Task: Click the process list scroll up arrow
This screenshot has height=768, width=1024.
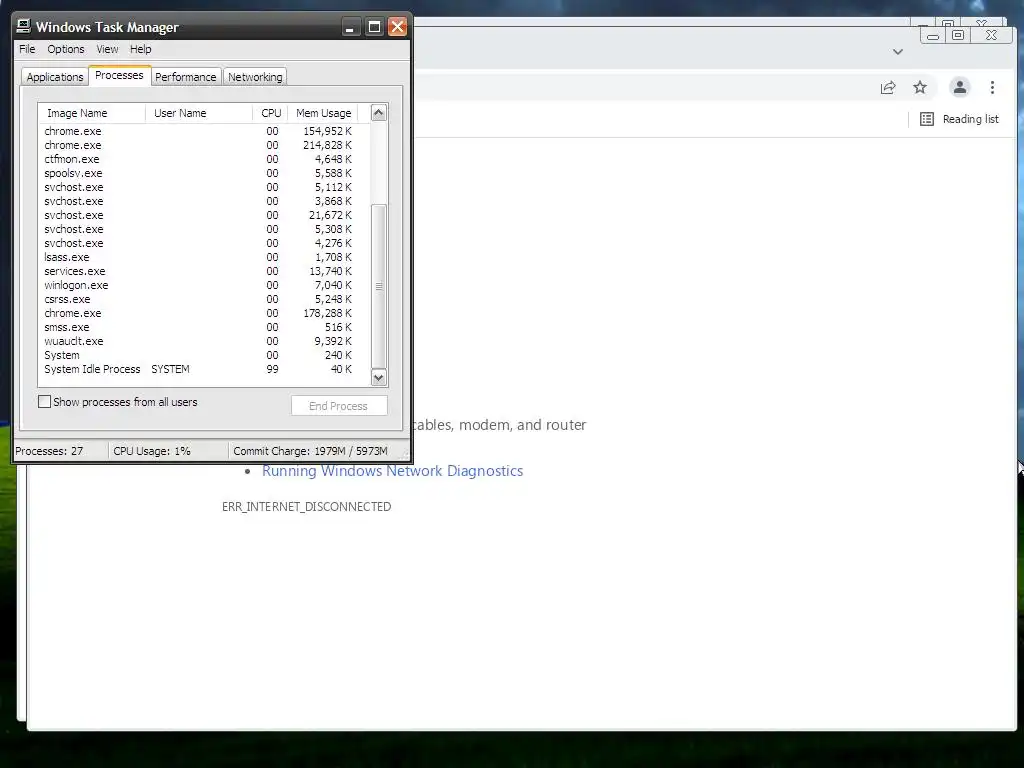Action: [x=379, y=113]
